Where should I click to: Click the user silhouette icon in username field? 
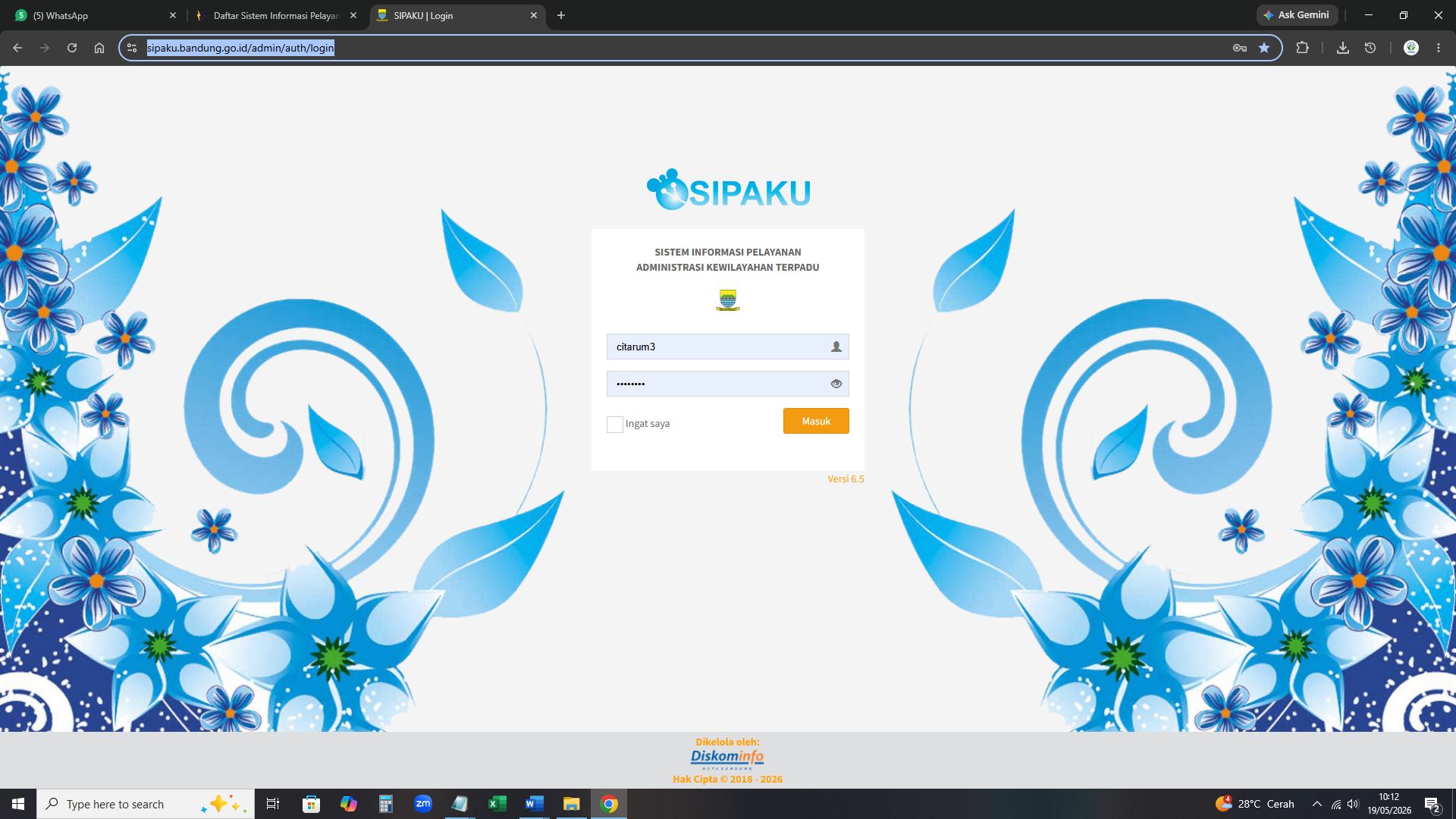click(x=836, y=347)
